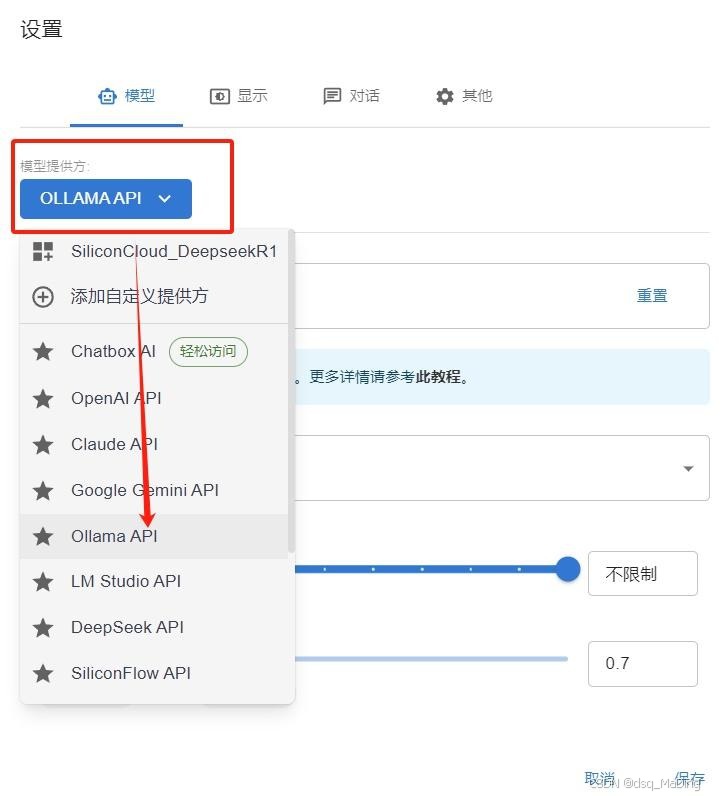Click the 重置 reset link
The height and width of the screenshot is (796, 720).
(x=652, y=295)
